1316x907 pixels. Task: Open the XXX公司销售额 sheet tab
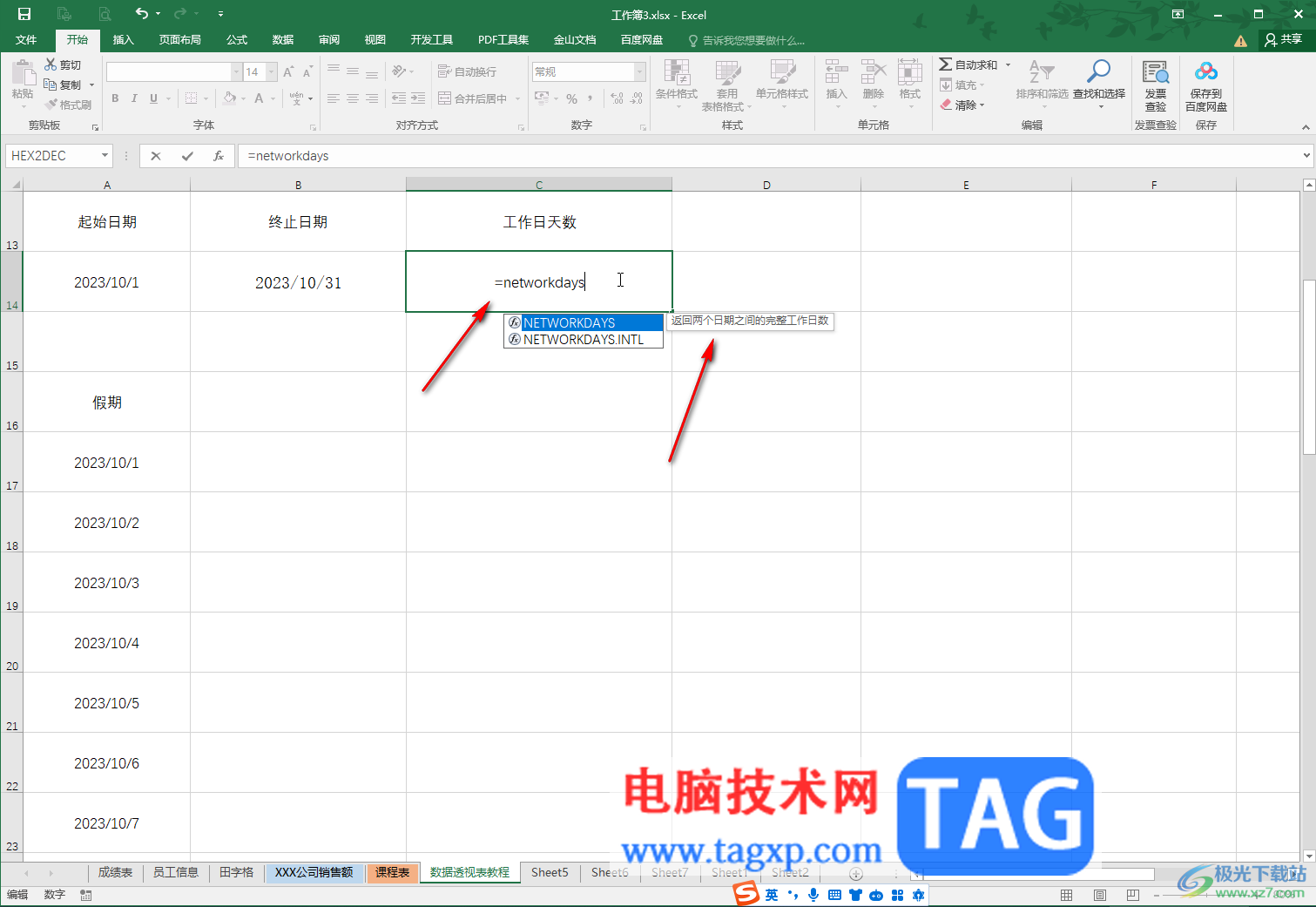pyautogui.click(x=314, y=872)
